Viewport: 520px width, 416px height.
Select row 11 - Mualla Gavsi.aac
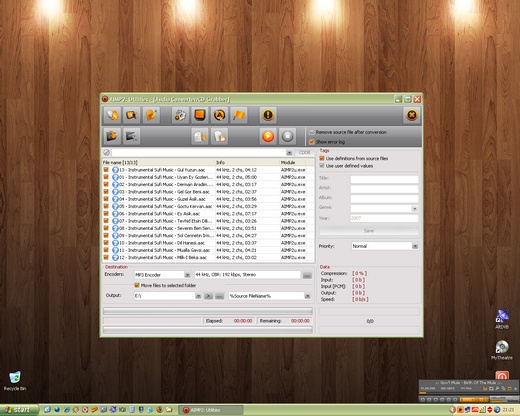click(208, 250)
